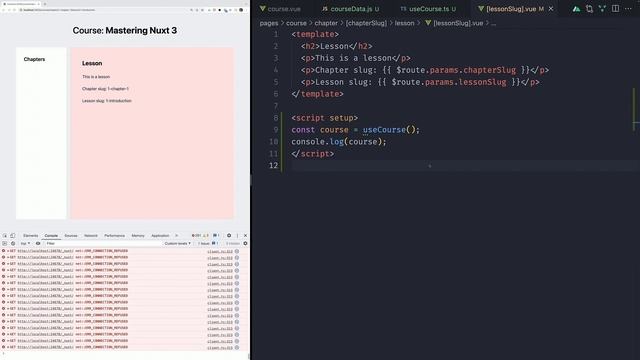Open the Memory tab in DevTools
The width and height of the screenshot is (640, 360).
tap(138, 236)
